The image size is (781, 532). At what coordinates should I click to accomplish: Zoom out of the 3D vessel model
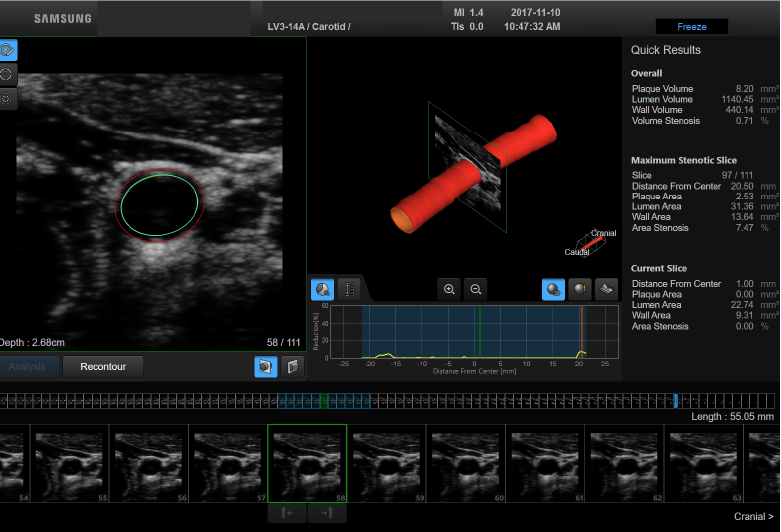(476, 289)
